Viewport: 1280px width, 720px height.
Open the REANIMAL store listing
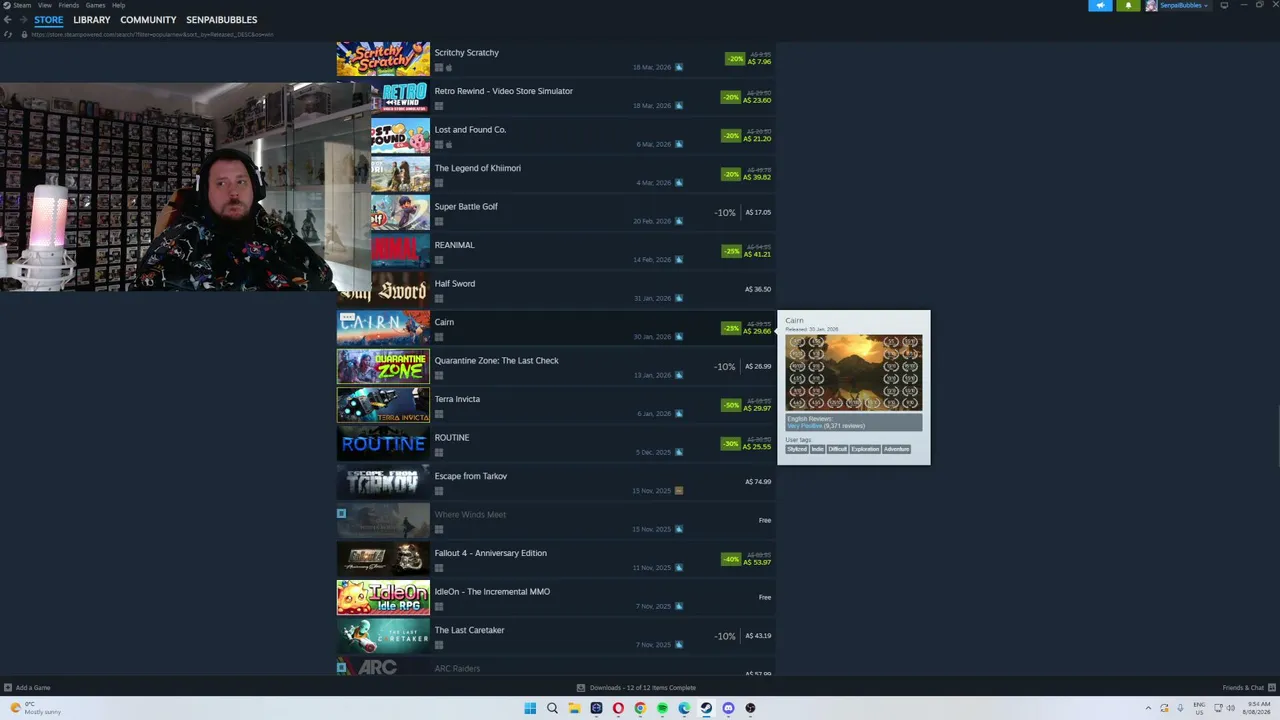(557, 252)
